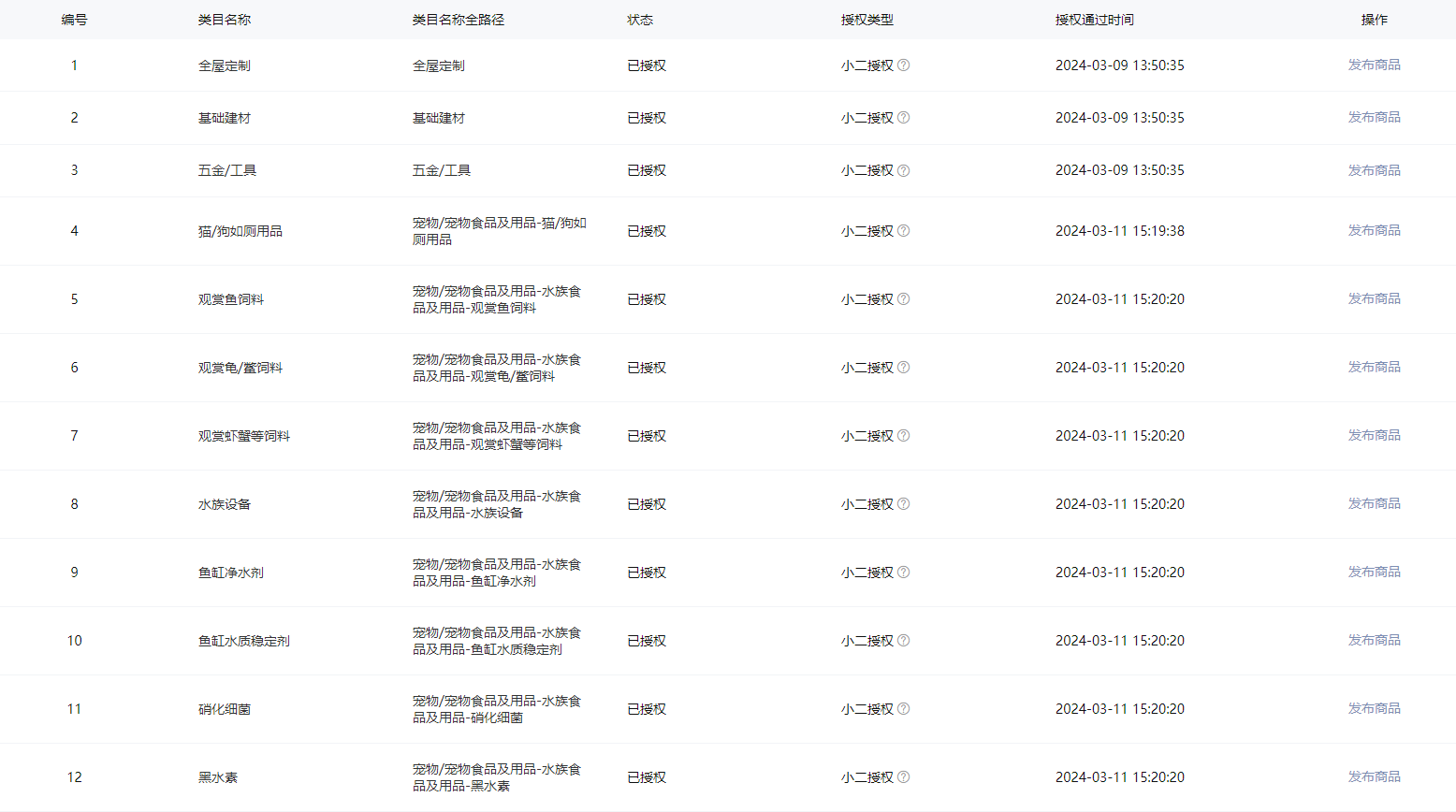Click help icon next to 小二授权 for 基础建材
Viewport: 1456px width, 812px height.
click(x=903, y=118)
